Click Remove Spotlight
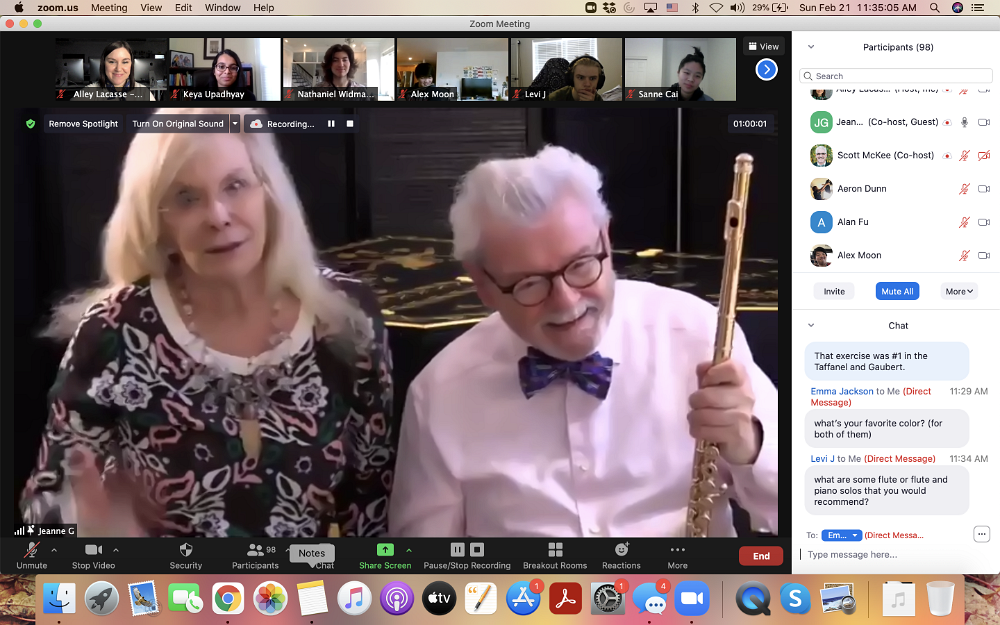Image resolution: width=1000 pixels, height=625 pixels. pos(83,124)
